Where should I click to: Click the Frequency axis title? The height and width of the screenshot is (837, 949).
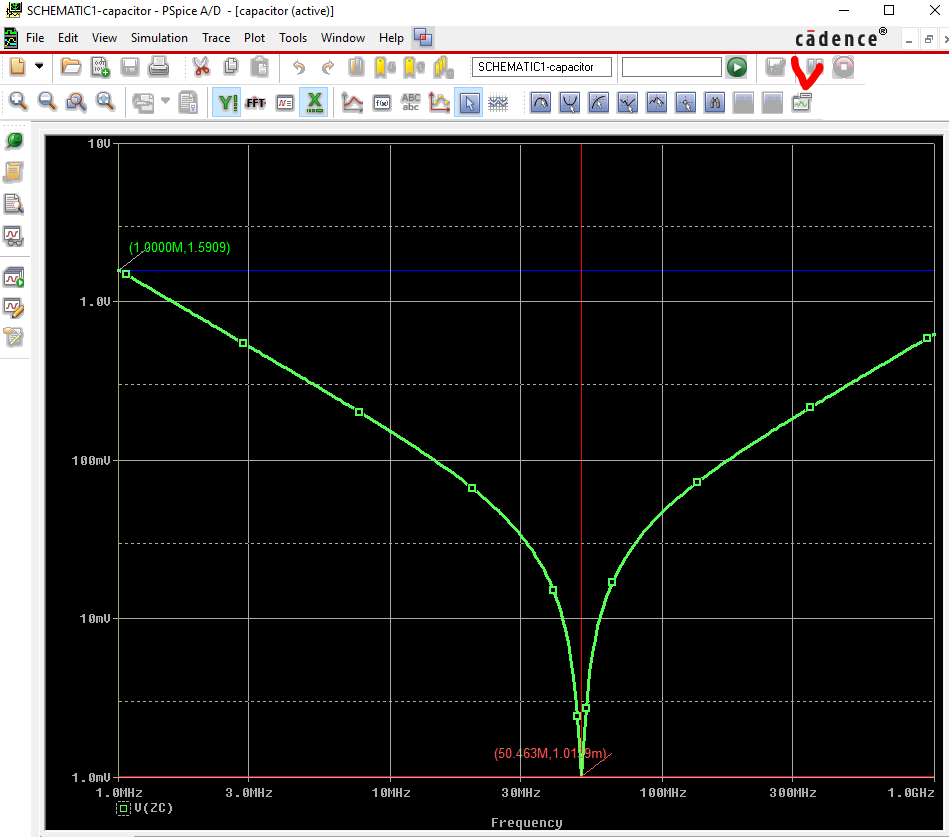pos(527,822)
